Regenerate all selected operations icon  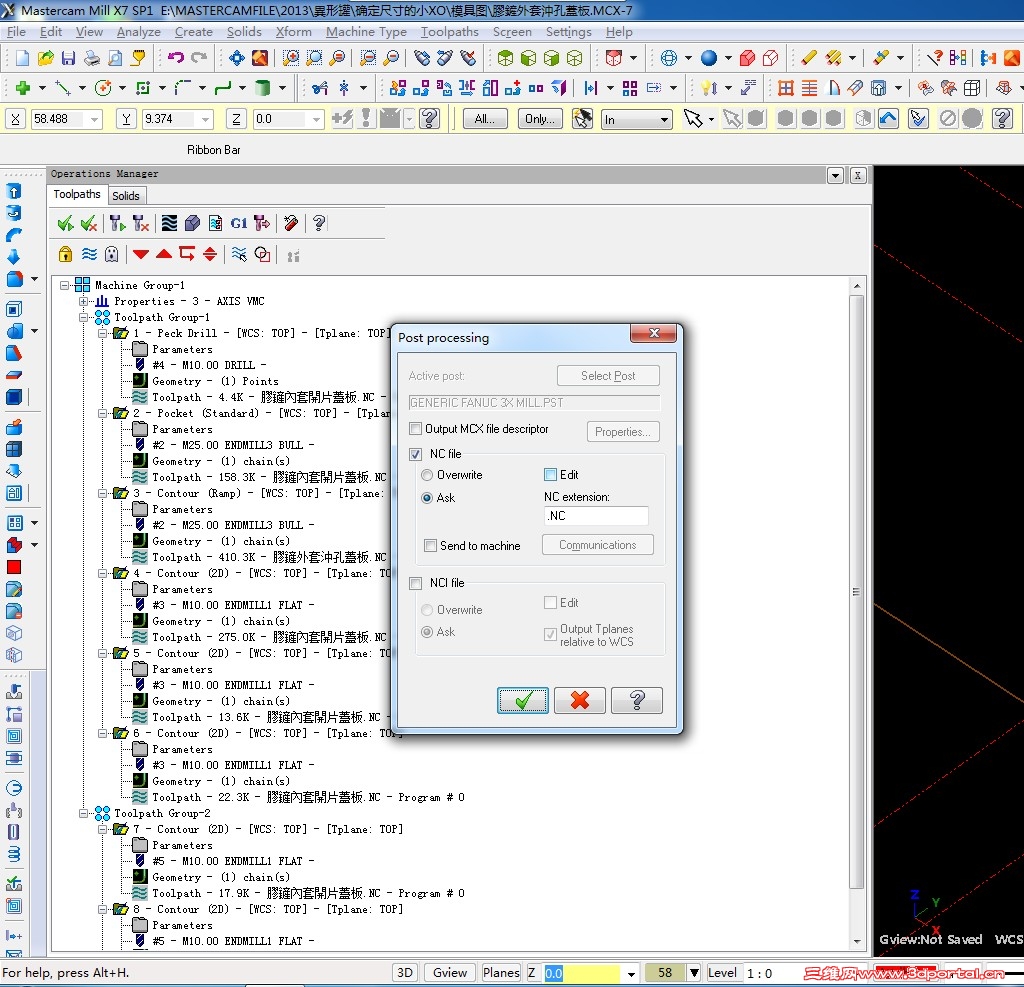click(x=118, y=223)
